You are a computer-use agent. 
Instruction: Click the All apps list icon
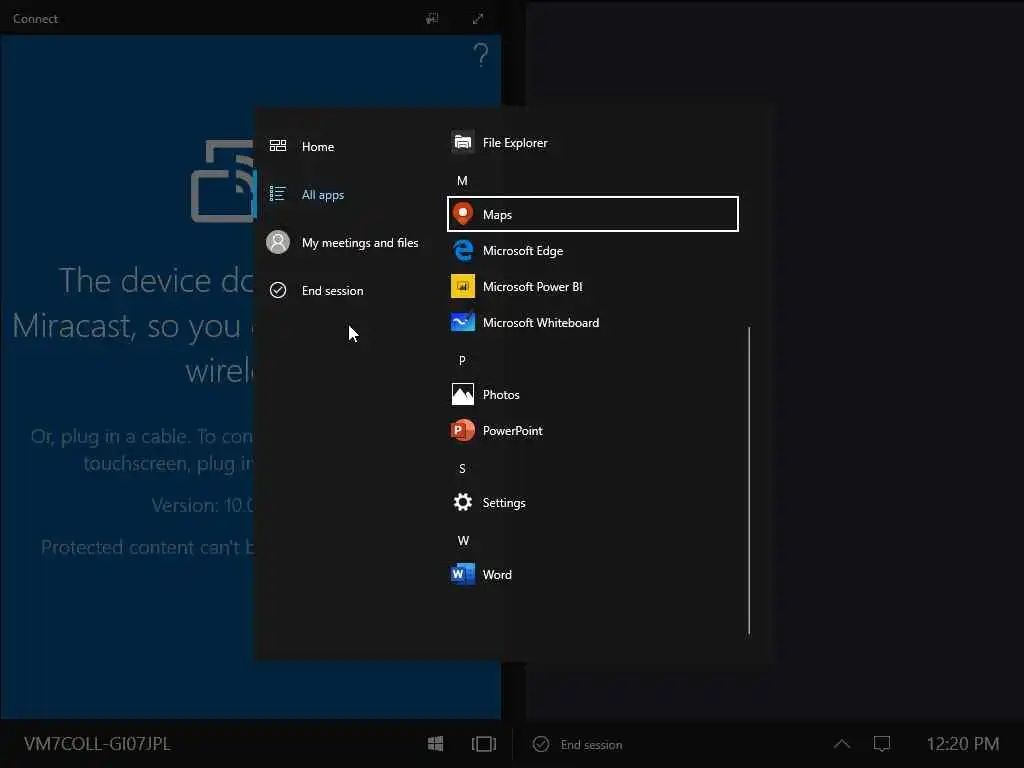pos(278,194)
